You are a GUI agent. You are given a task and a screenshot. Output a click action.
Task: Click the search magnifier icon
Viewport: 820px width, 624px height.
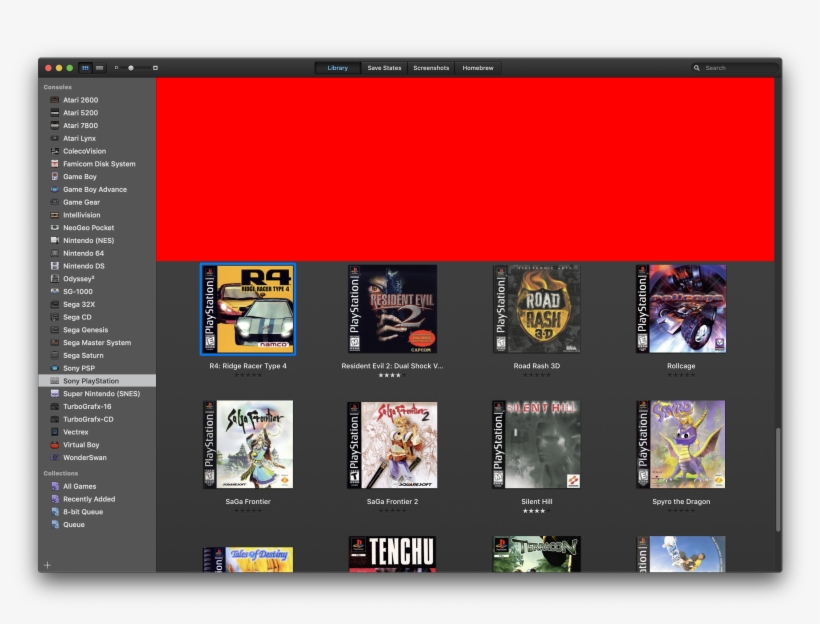click(697, 68)
